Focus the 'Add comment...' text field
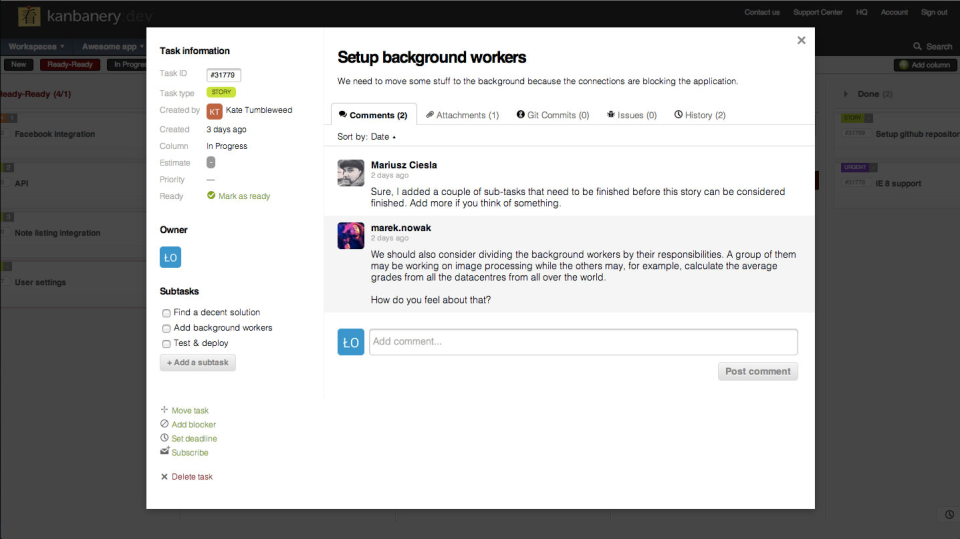The width and height of the screenshot is (960, 539). [x=583, y=342]
